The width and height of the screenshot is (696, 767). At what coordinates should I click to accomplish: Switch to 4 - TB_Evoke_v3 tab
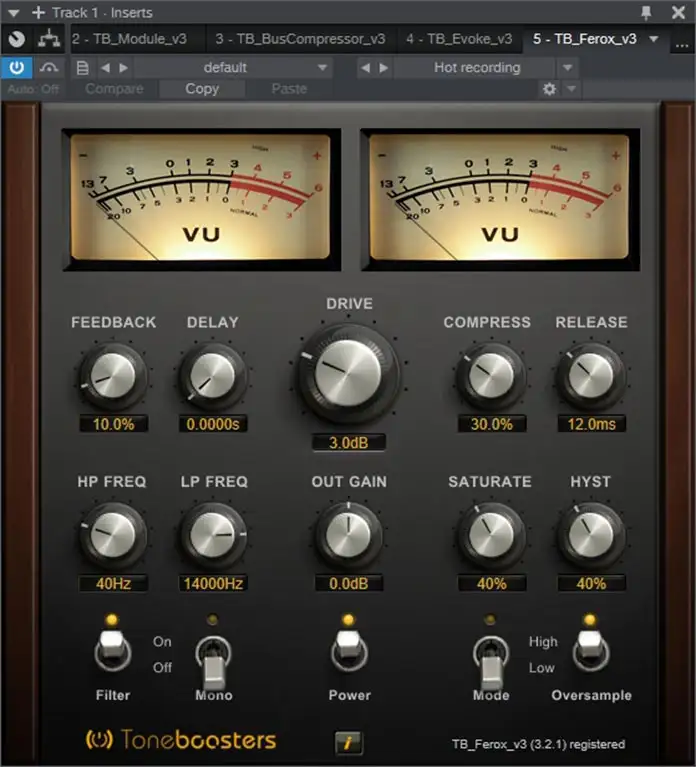(x=459, y=39)
